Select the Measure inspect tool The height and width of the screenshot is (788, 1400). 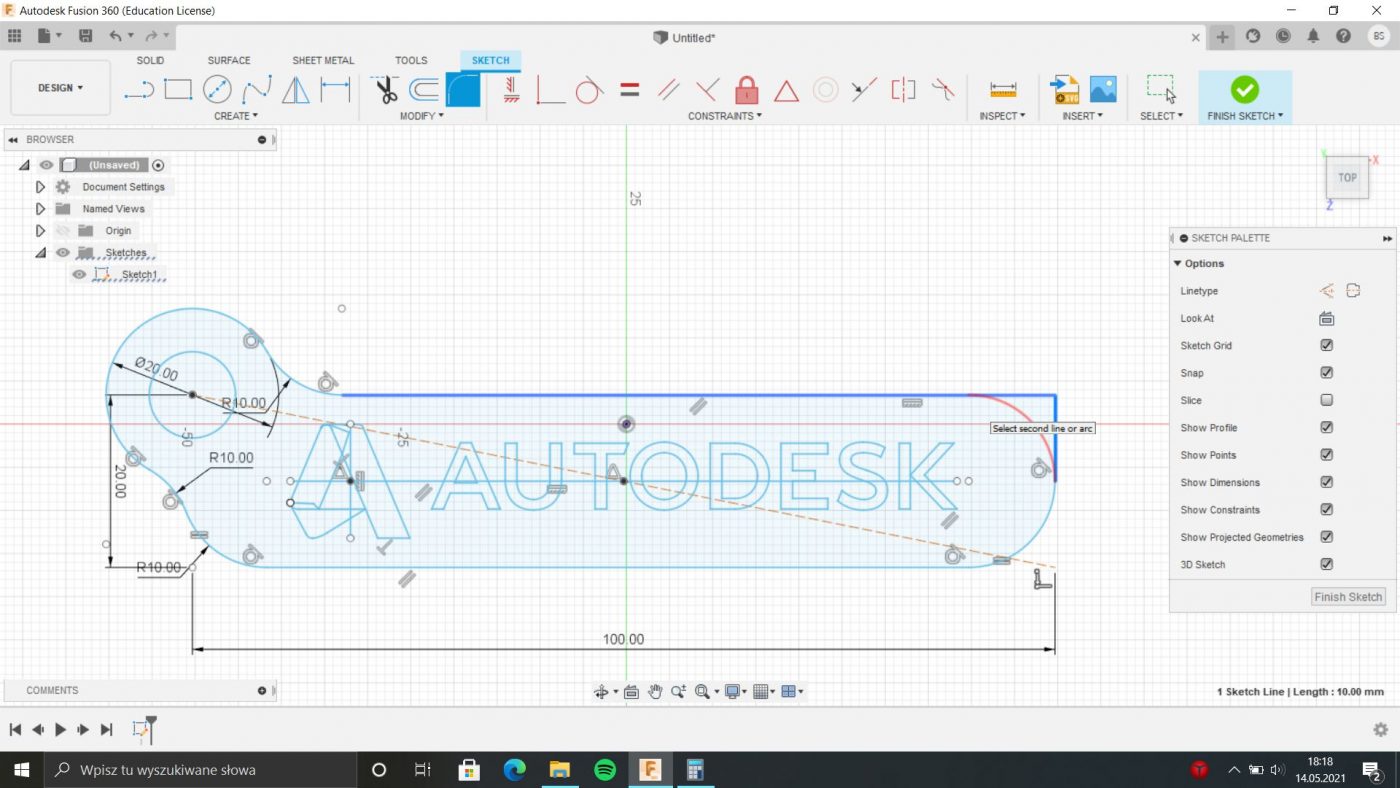pyautogui.click(x=1002, y=90)
